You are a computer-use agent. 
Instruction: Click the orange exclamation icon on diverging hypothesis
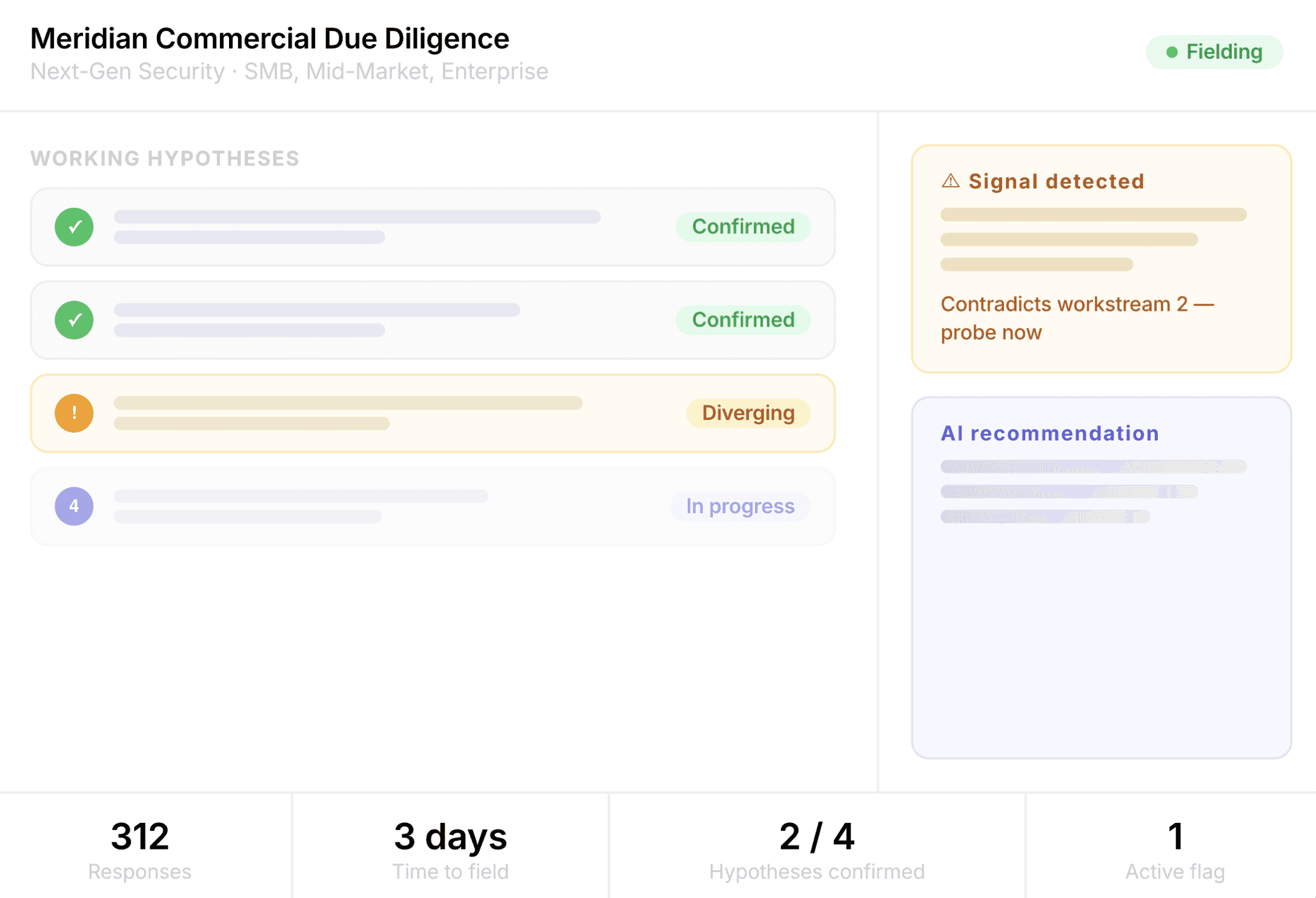tap(74, 413)
